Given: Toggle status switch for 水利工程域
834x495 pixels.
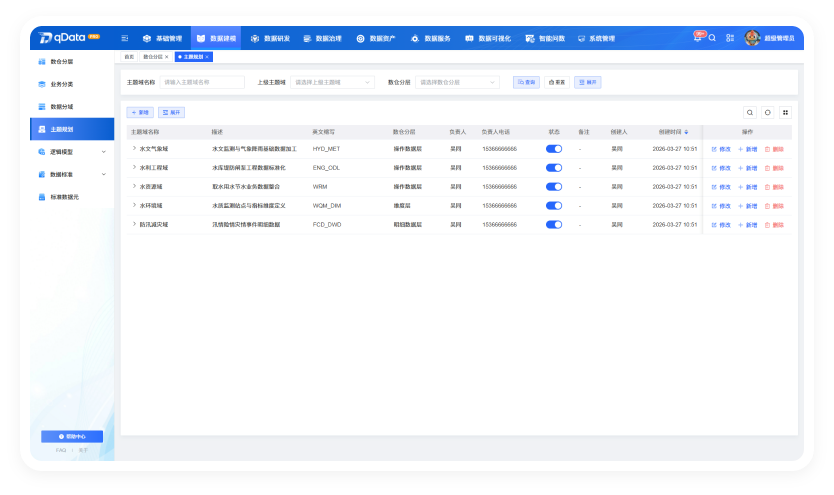Looking at the screenshot, I should (x=554, y=167).
